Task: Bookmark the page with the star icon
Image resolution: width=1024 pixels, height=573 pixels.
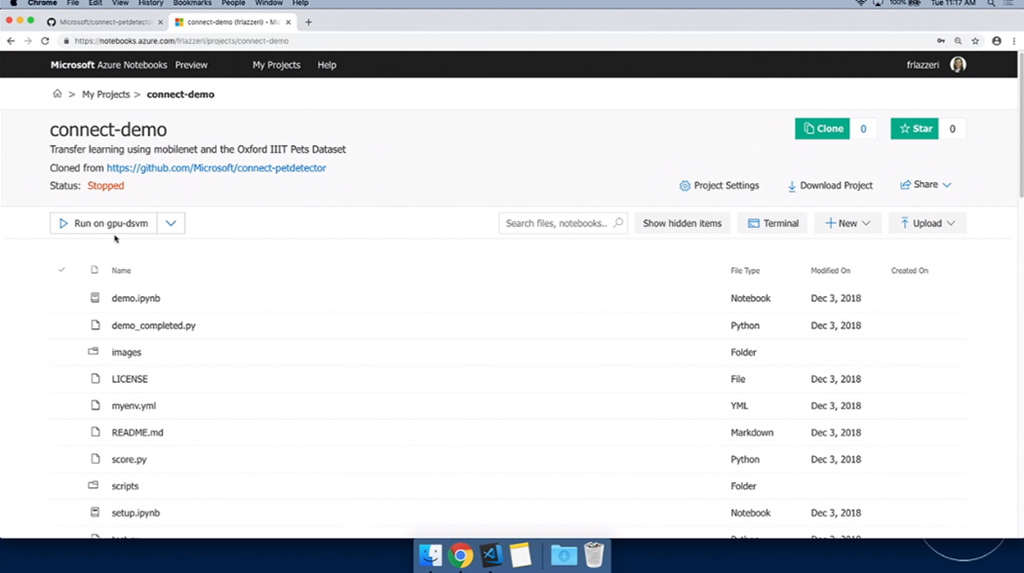Action: (x=975, y=41)
